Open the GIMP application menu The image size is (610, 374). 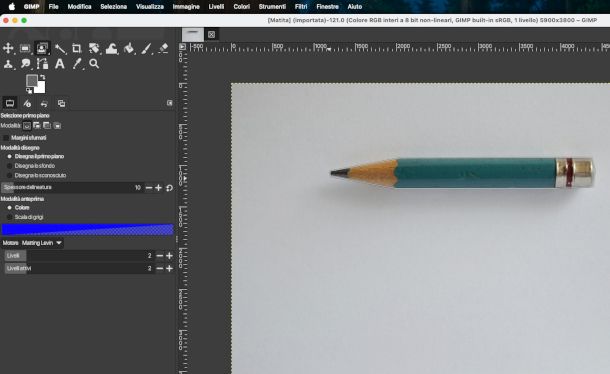point(32,7)
